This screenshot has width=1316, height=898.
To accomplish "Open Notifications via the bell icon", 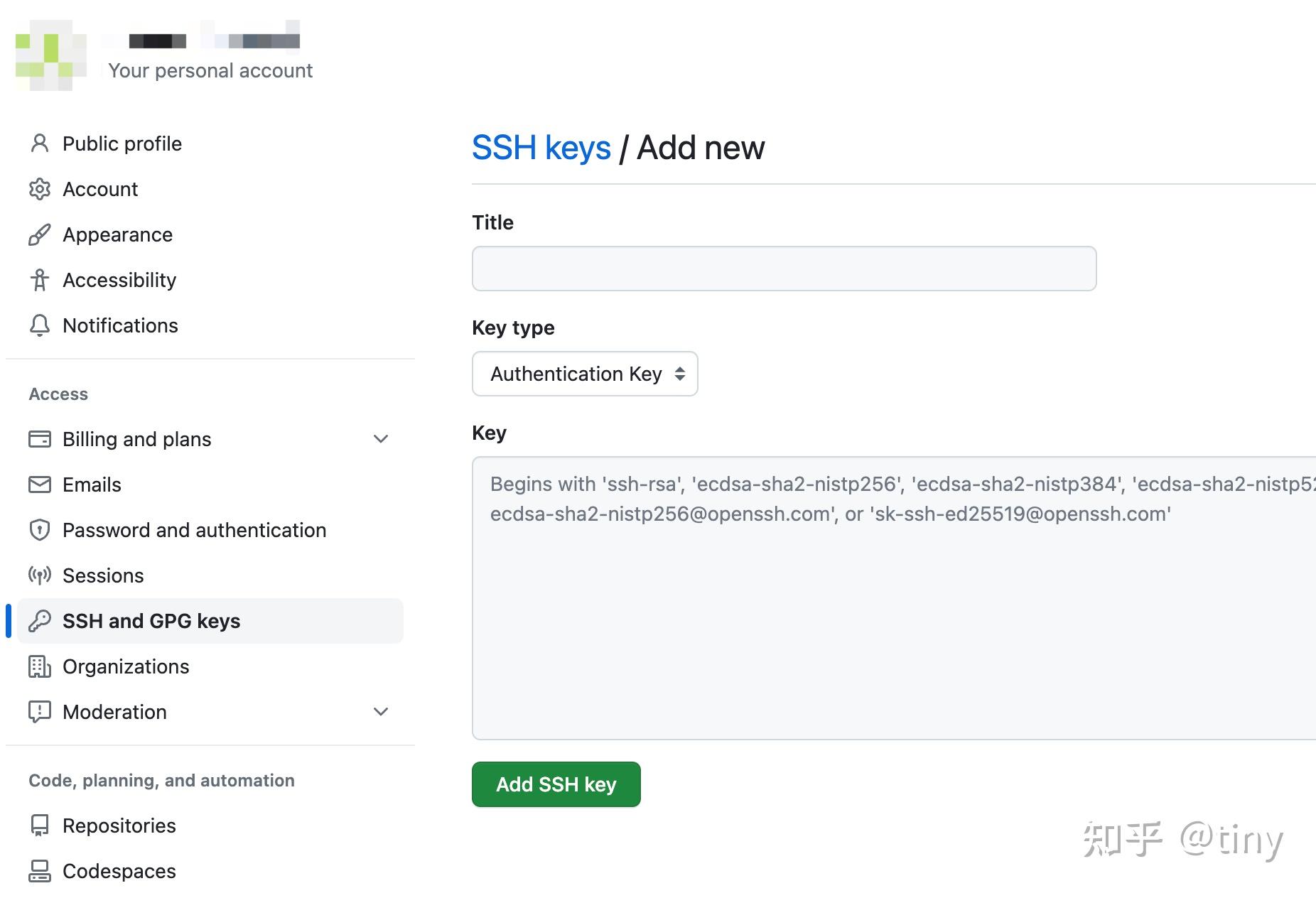I will pyautogui.click(x=40, y=325).
